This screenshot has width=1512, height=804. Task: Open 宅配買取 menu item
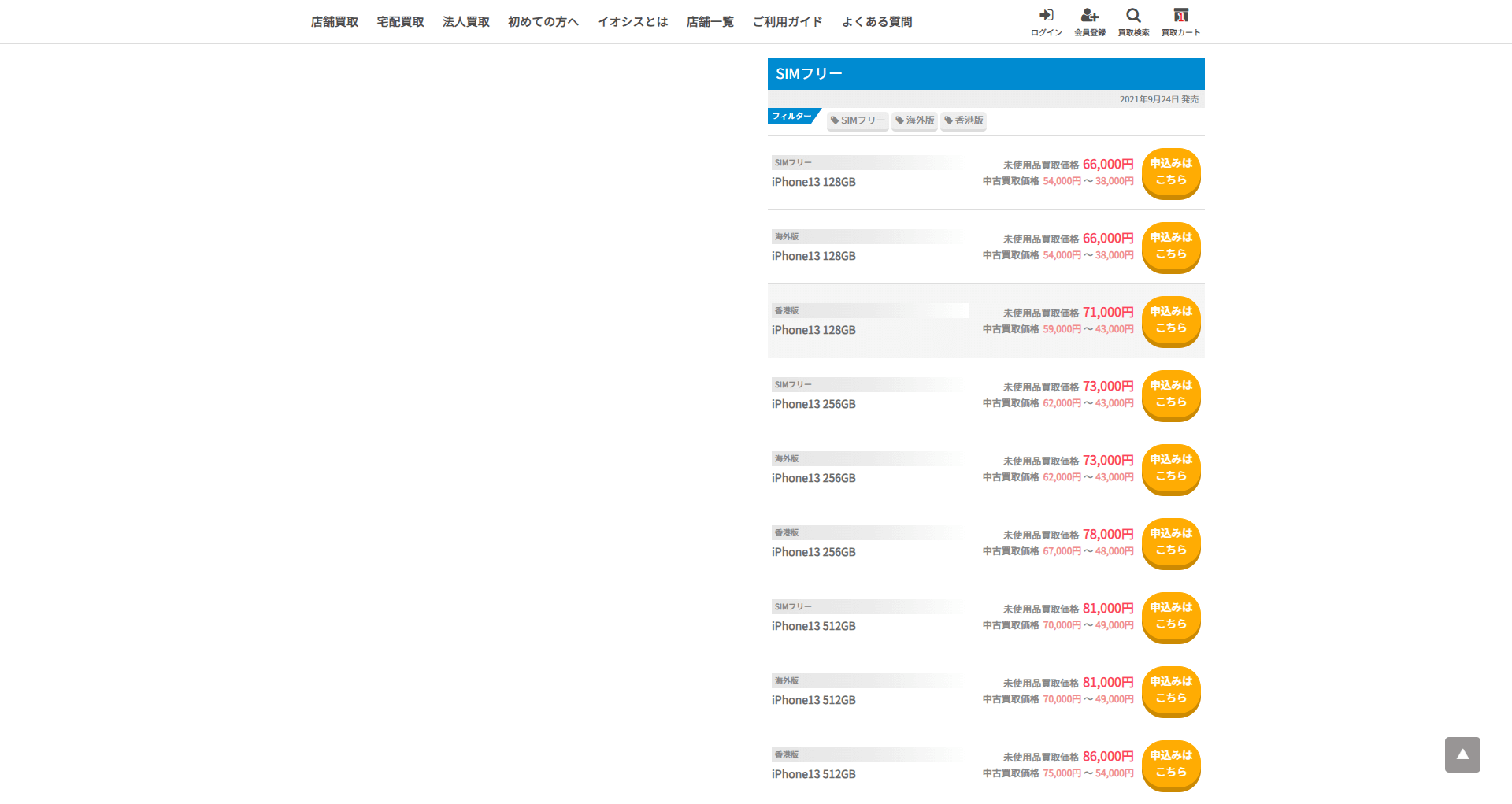(x=400, y=22)
